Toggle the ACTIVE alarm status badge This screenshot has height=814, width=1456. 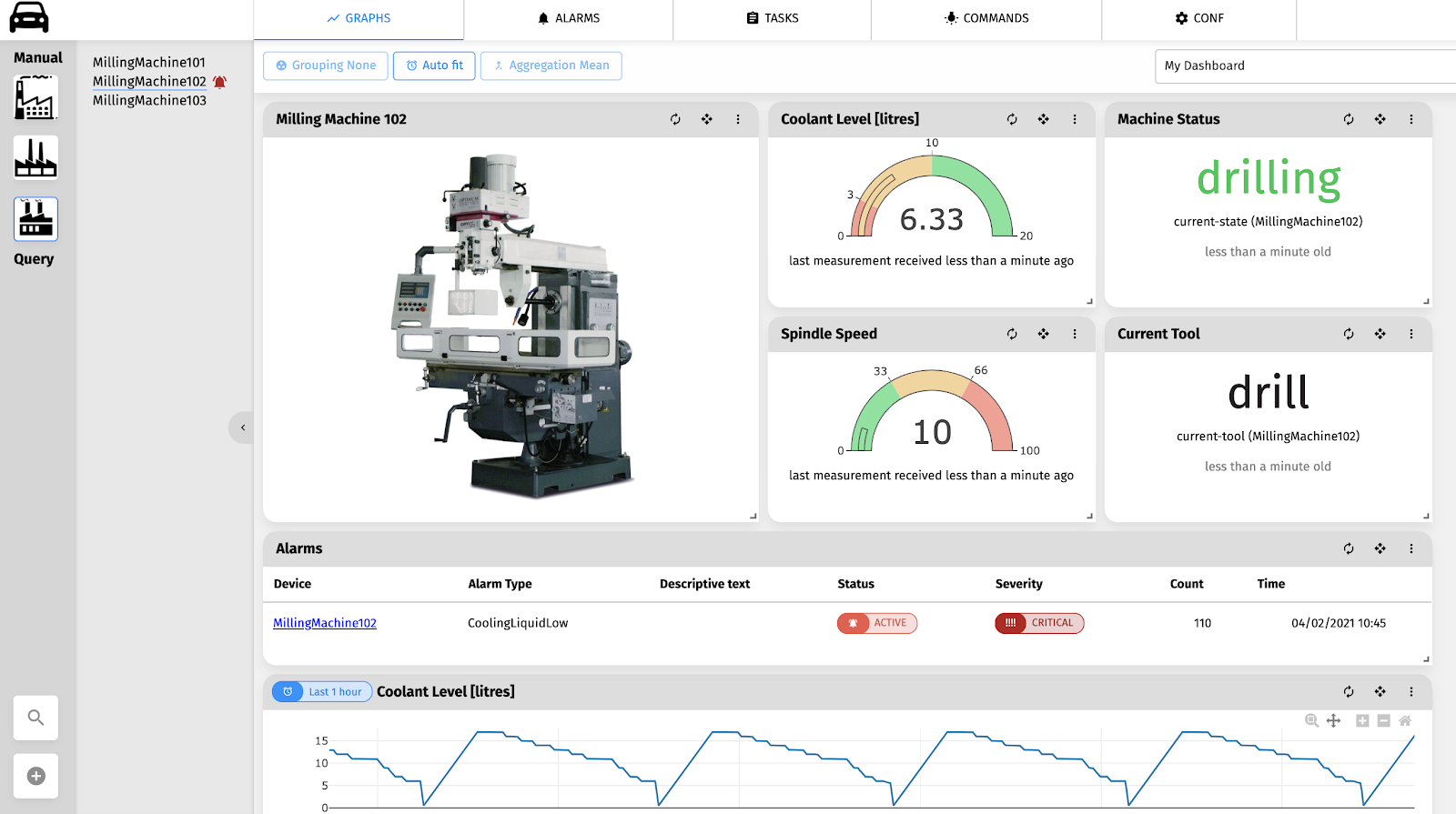click(x=877, y=623)
